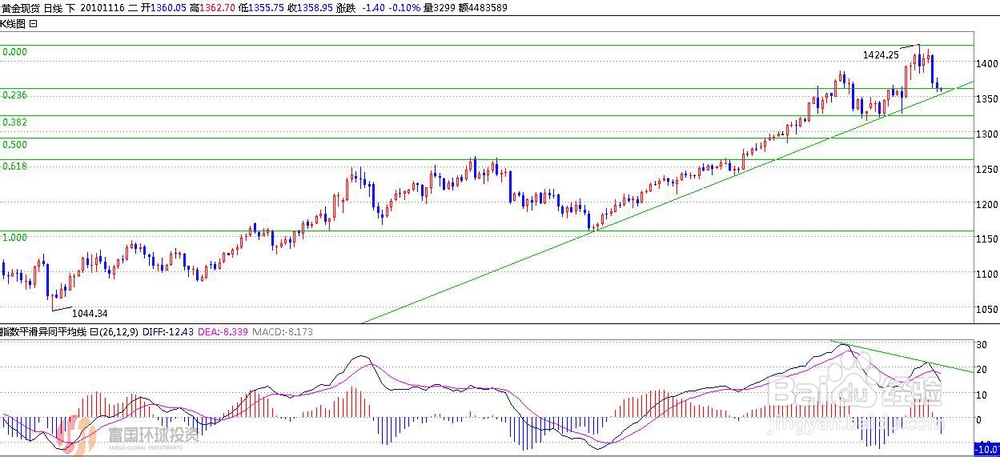Select the 1.000 Fibonacci level label
1000x457 pixels.
(14, 237)
